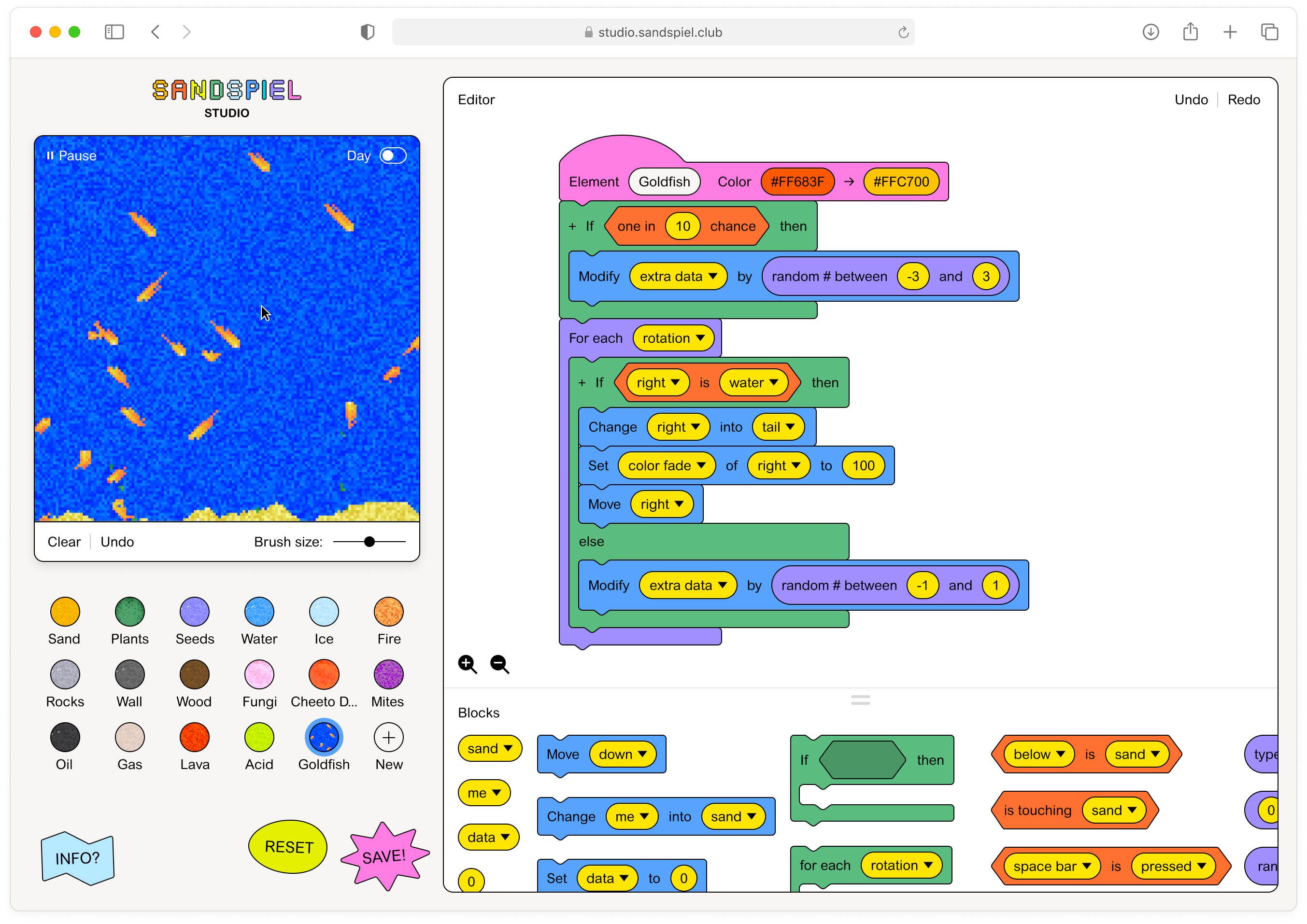The width and height of the screenshot is (1307, 924).
Task: Edit the color fade value 100
Action: 864,466
